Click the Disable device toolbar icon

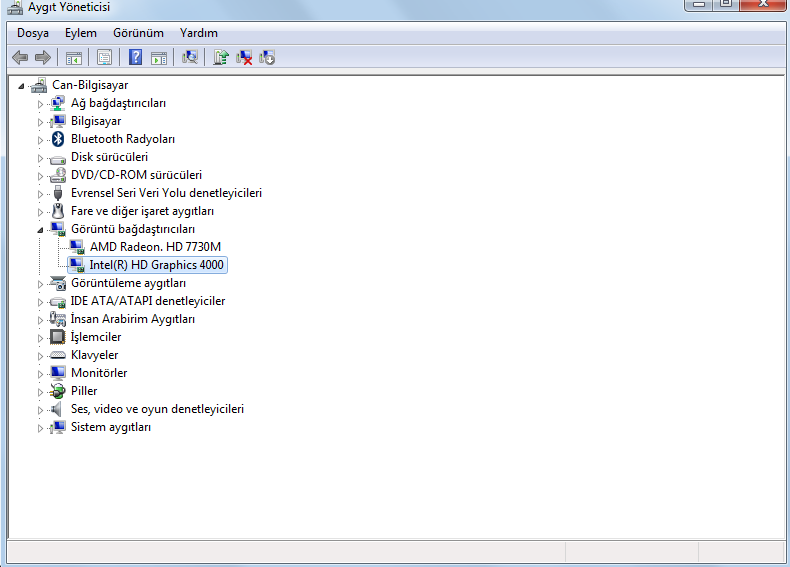pos(267,57)
